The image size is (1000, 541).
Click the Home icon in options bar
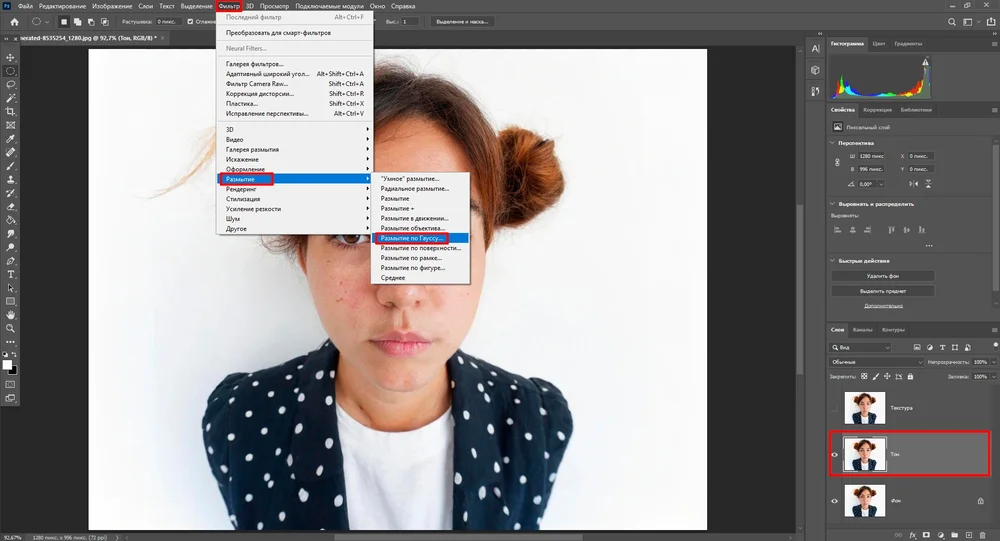point(14,22)
